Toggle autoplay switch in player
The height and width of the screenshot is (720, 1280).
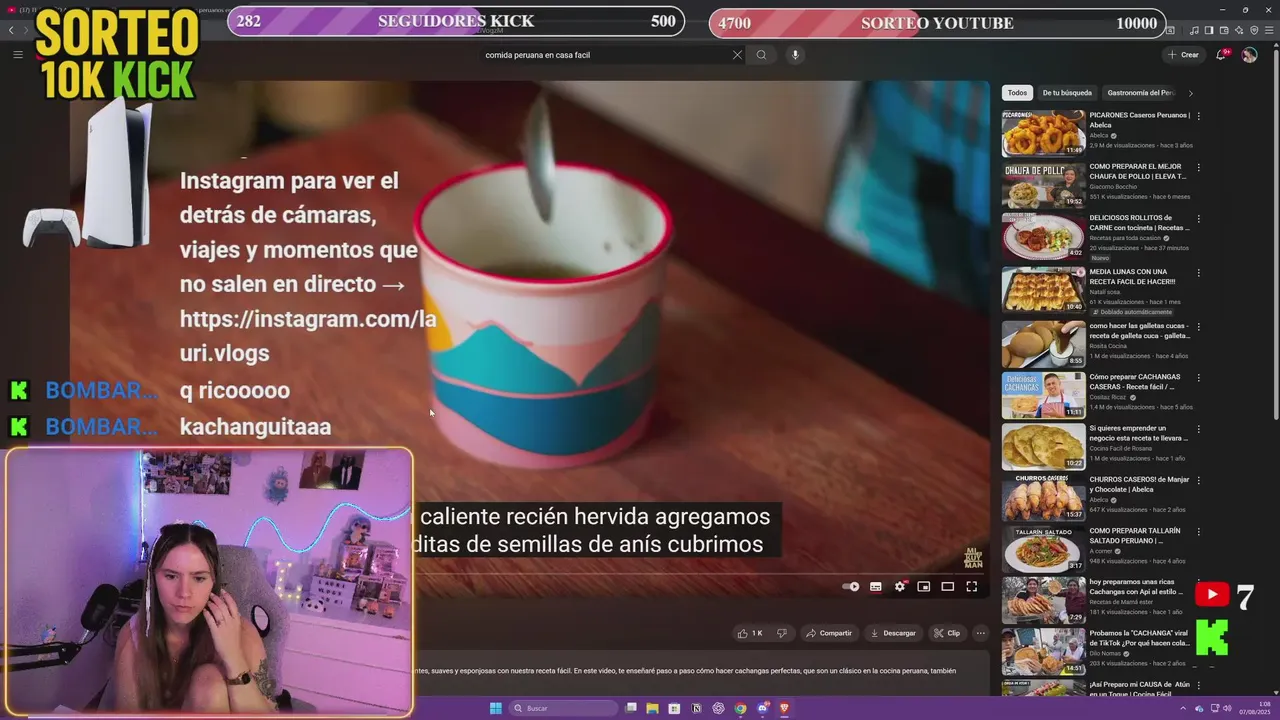[x=851, y=587]
